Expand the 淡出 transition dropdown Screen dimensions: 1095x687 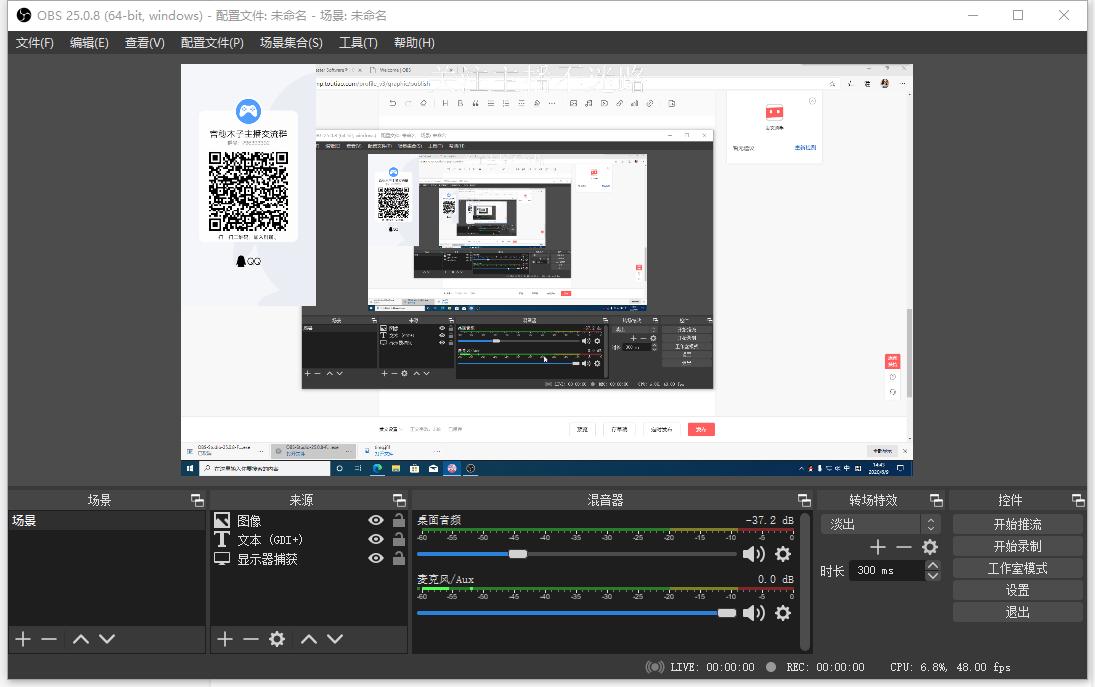pos(931,524)
